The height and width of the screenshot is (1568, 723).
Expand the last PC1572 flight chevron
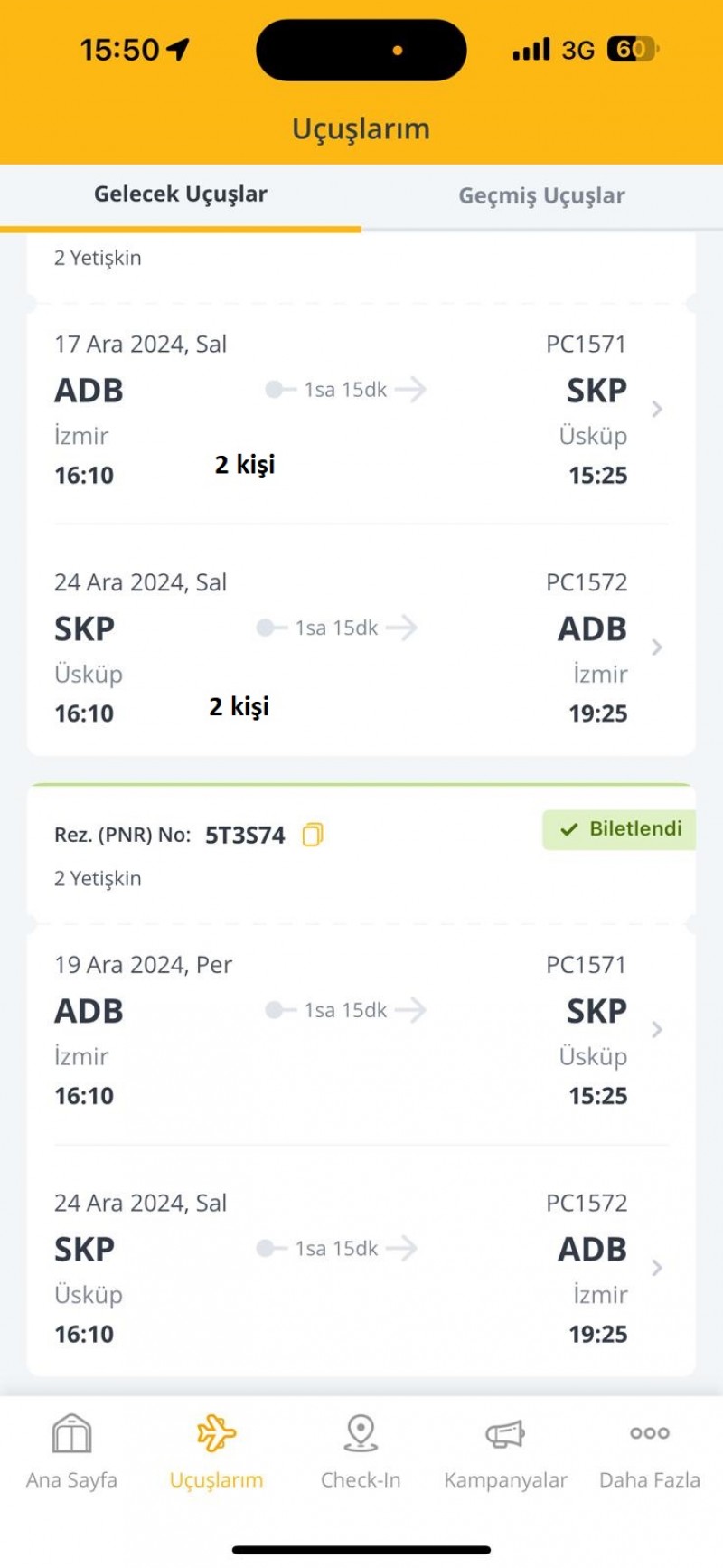click(657, 1268)
